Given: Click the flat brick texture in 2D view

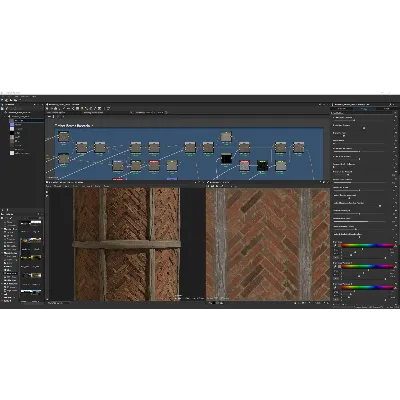Looking at the screenshot, I should 268,244.
